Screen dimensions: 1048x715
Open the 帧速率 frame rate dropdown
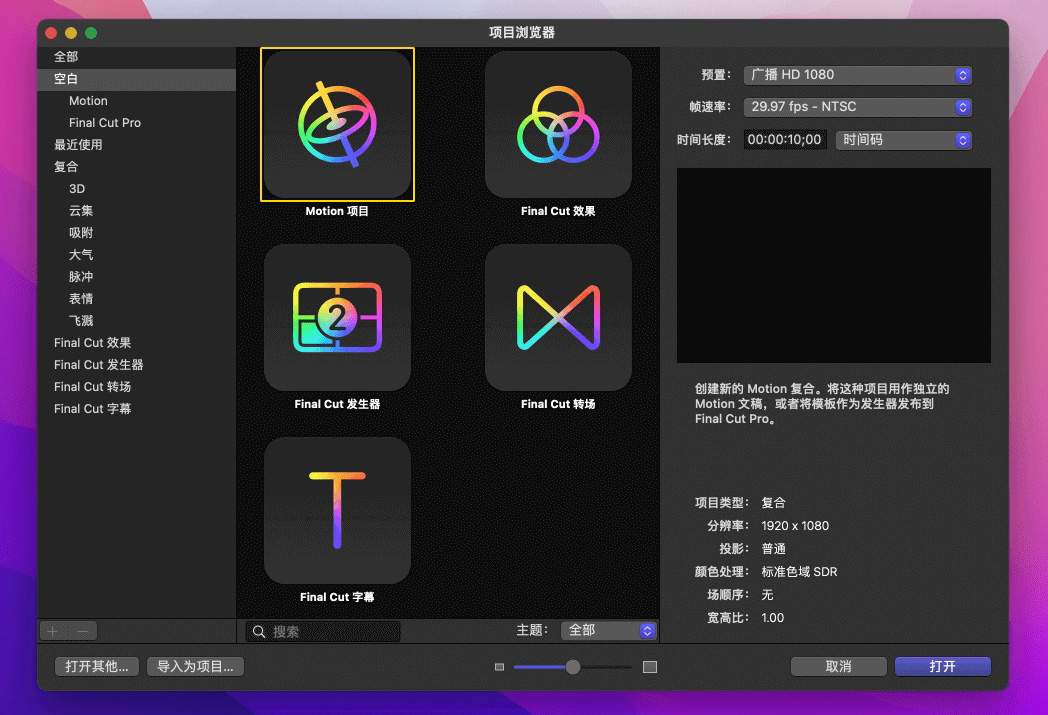(857, 107)
